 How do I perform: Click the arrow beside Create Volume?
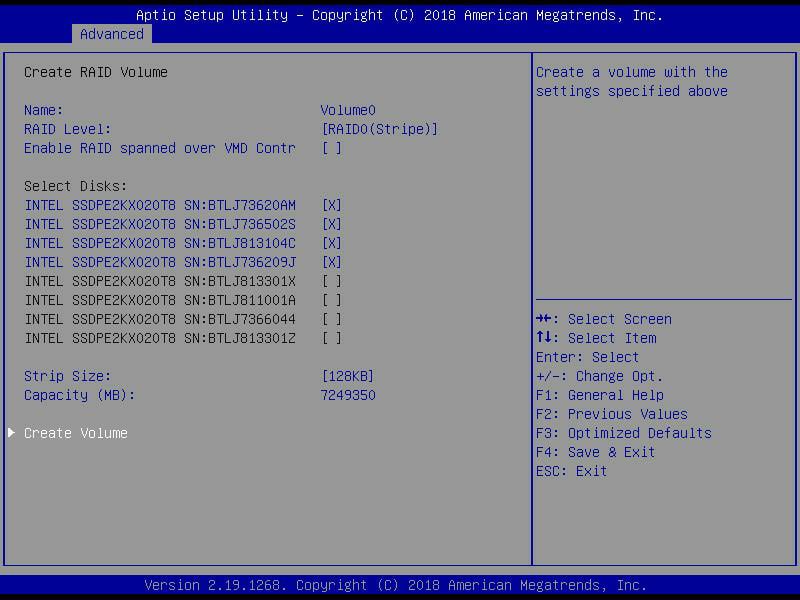[x=12, y=433]
